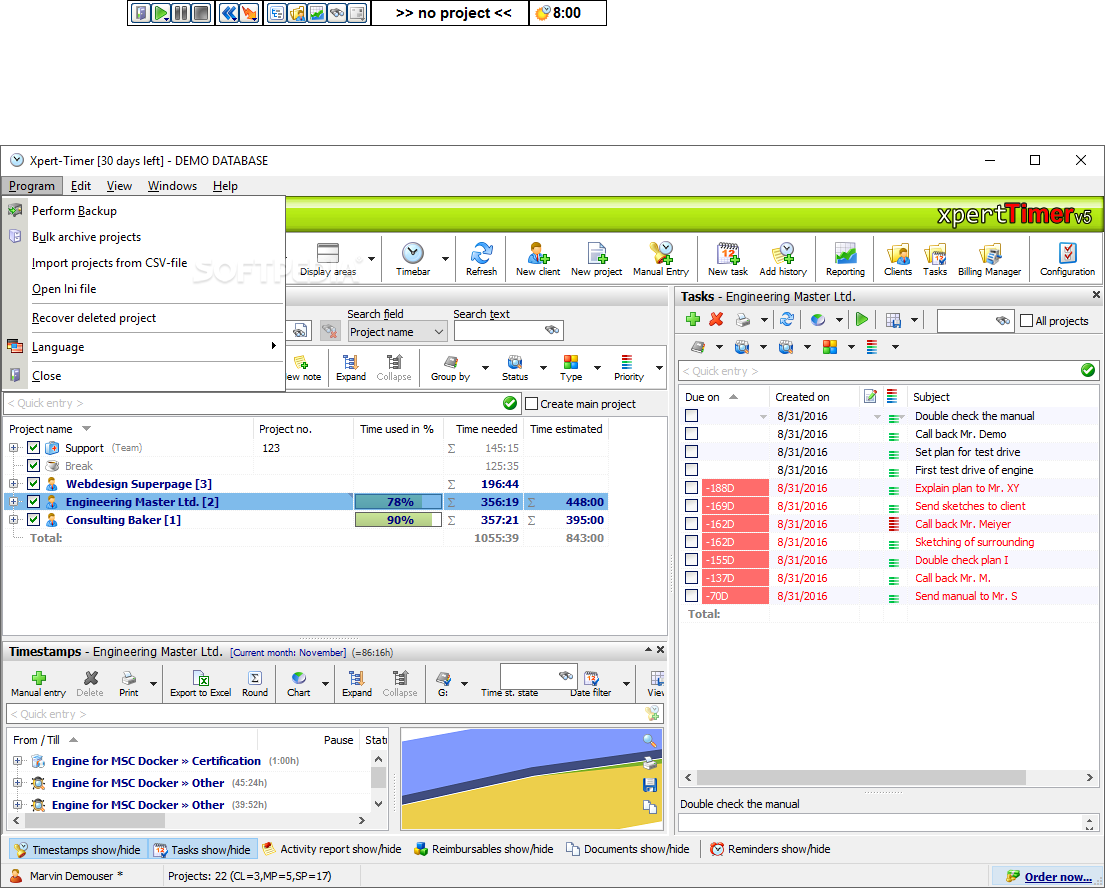Check the Double check the manual task
The width and height of the screenshot is (1105, 888).
pos(691,416)
